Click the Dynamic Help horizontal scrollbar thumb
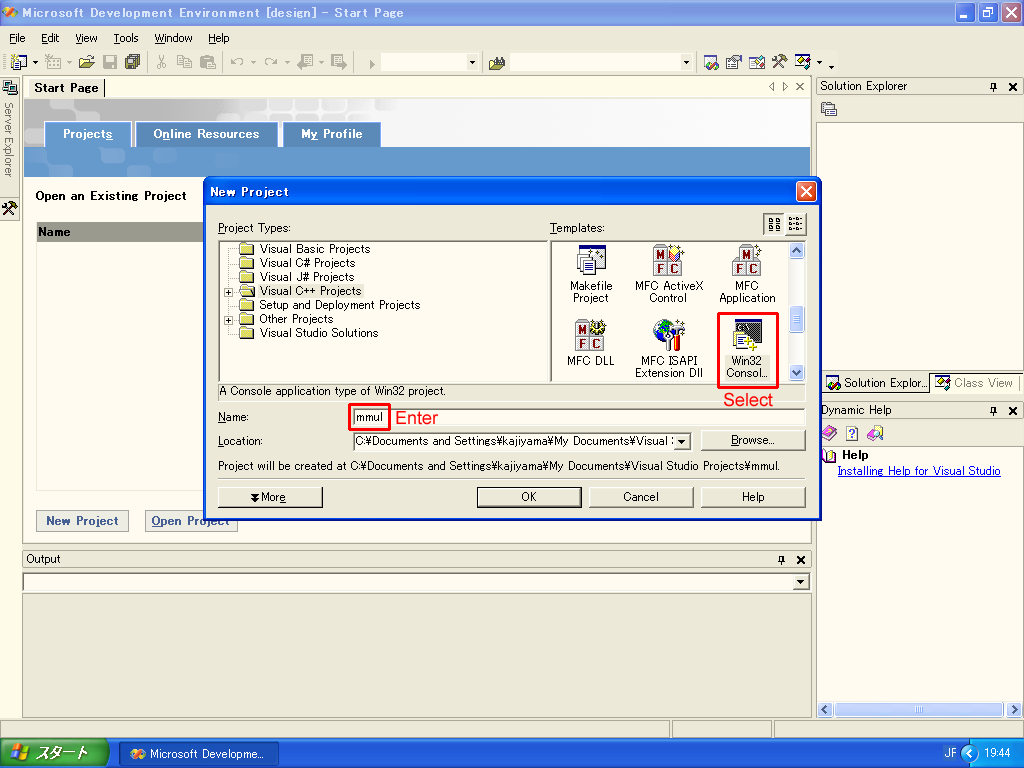 point(918,709)
